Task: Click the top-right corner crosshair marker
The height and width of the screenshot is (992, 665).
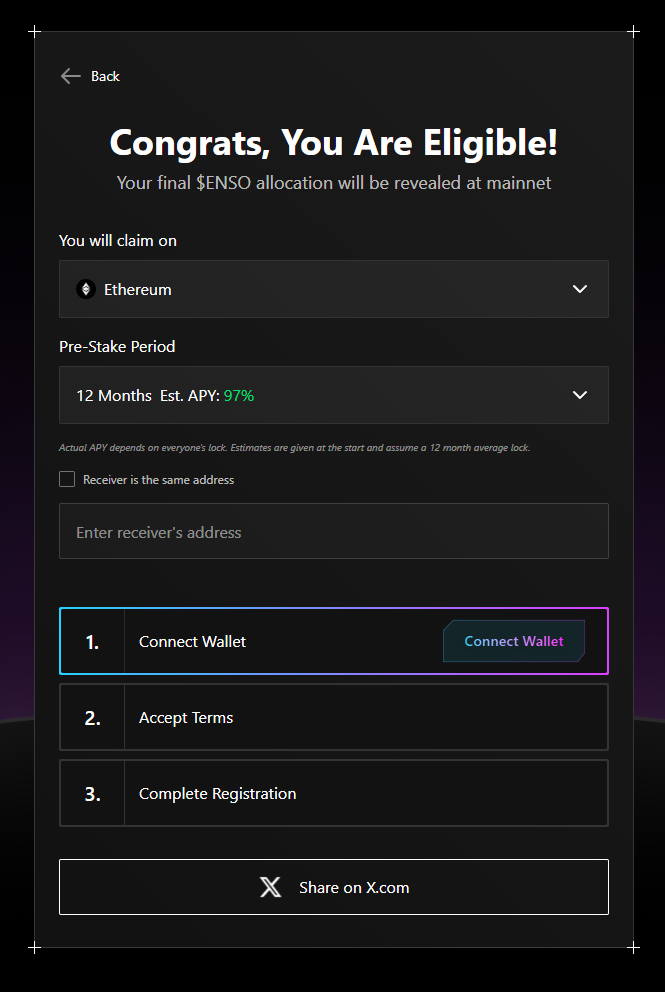Action: click(x=633, y=32)
